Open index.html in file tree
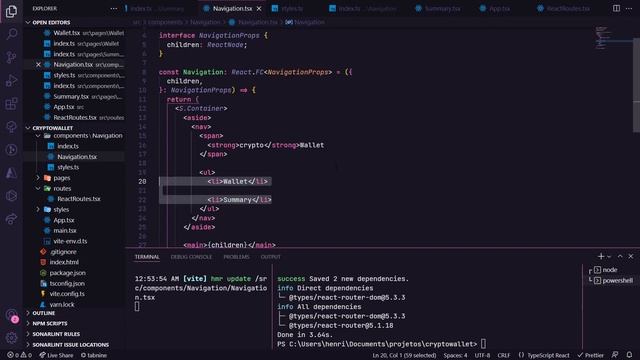The image size is (640, 360). pyautogui.click(x=64, y=262)
